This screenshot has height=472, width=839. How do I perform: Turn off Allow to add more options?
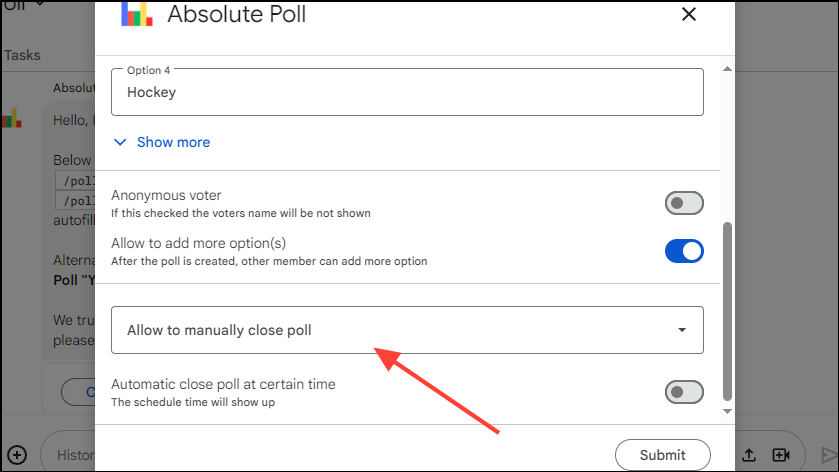tap(684, 251)
